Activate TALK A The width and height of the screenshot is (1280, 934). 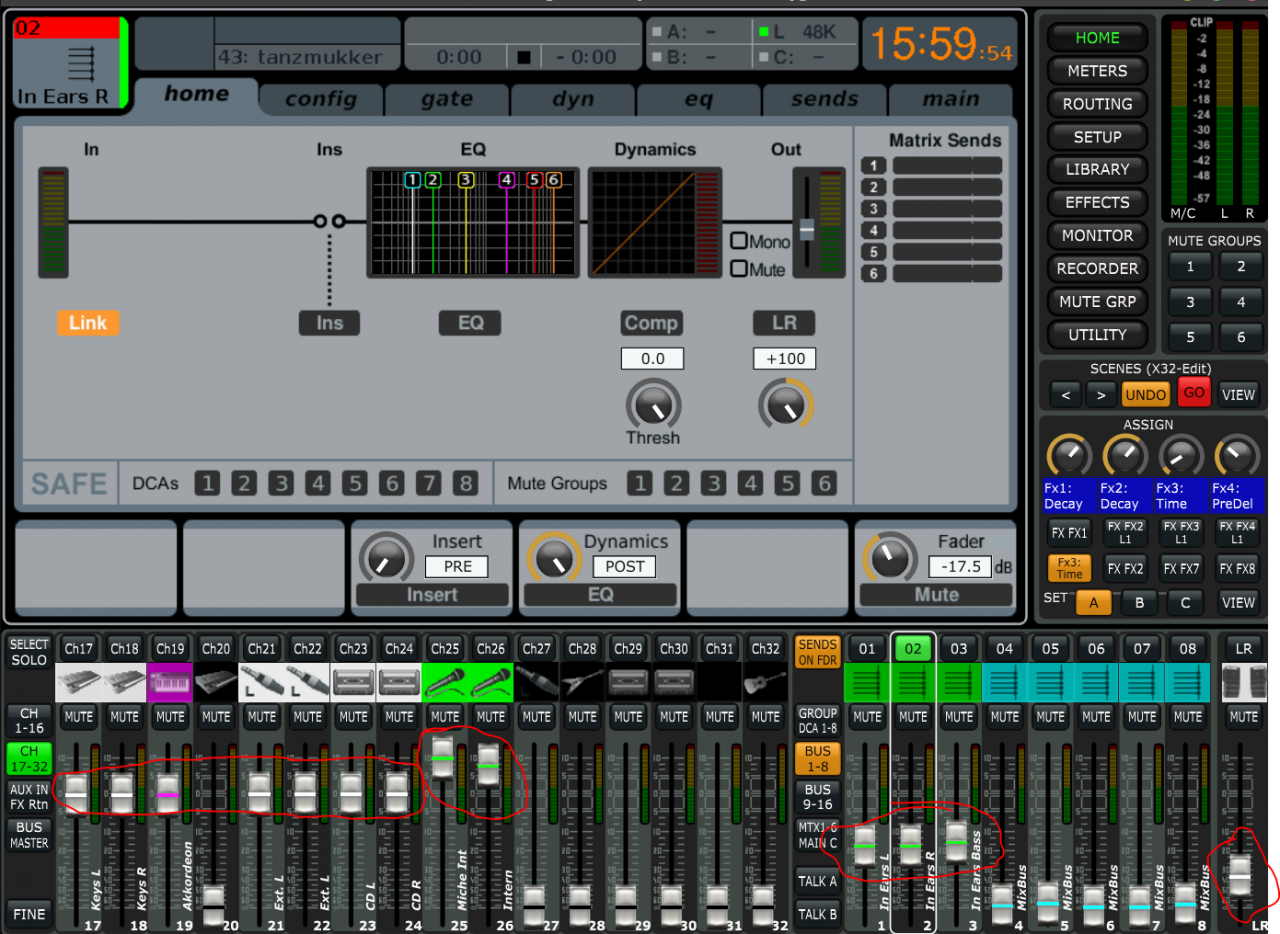click(x=818, y=882)
